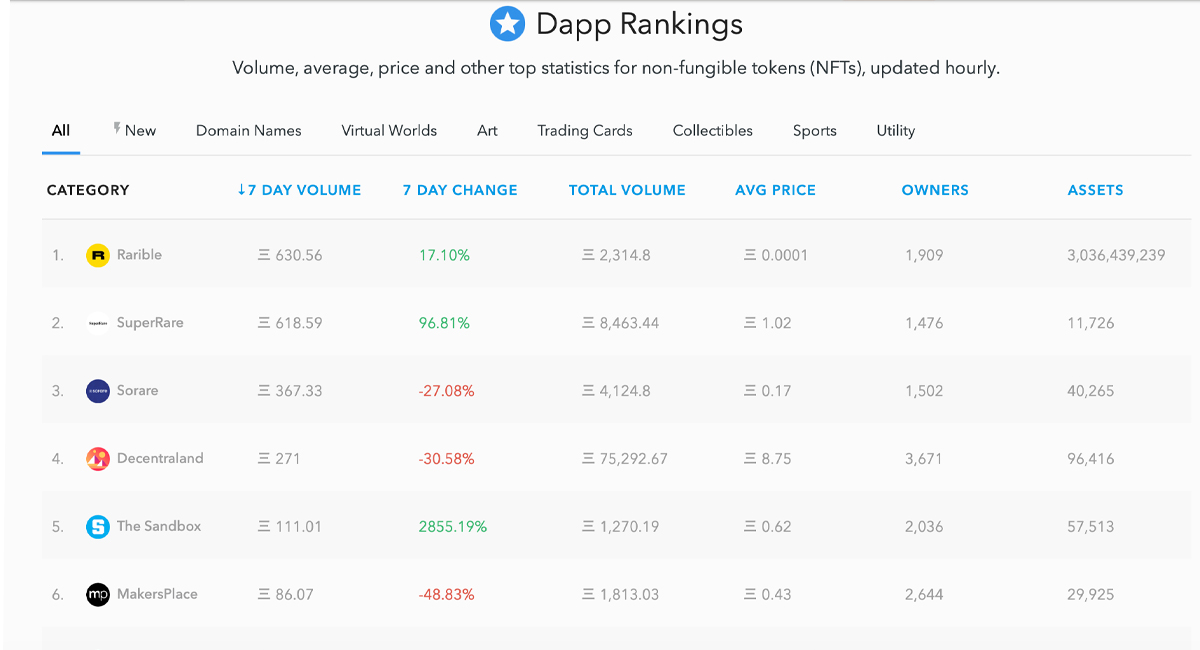Select the All tab

61,130
